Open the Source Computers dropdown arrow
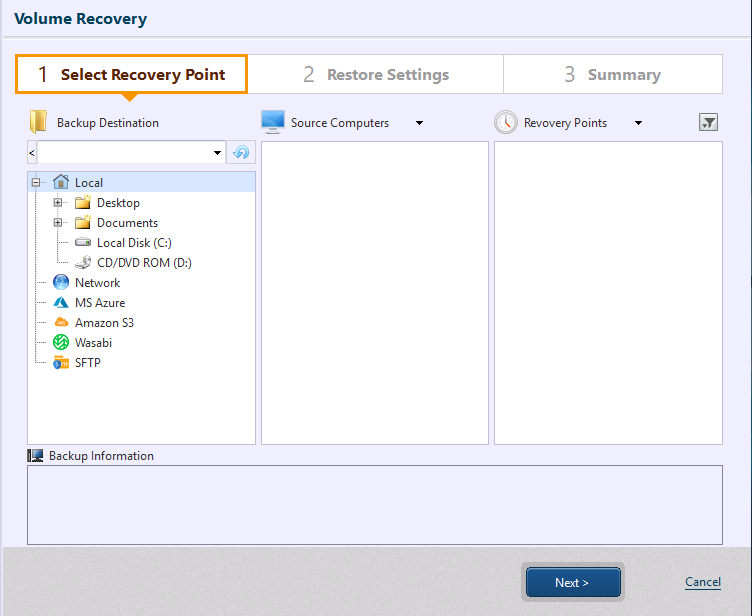752x616 pixels. point(419,123)
